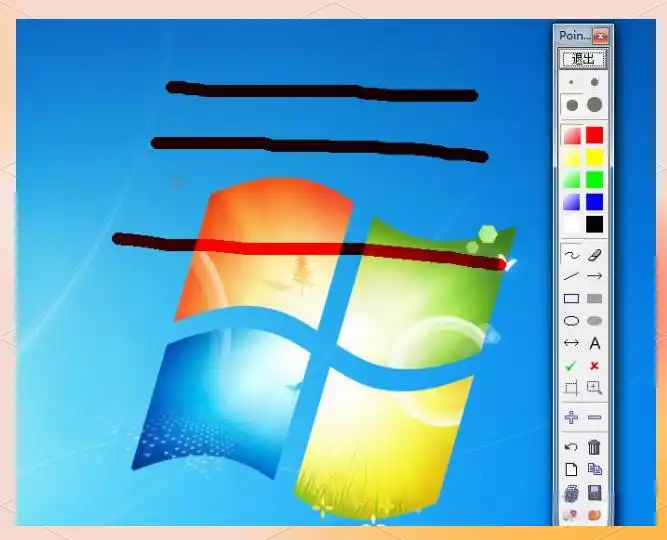Viewport: 667px width, 540px height.
Task: Select the arrow tool
Action: [x=595, y=276]
